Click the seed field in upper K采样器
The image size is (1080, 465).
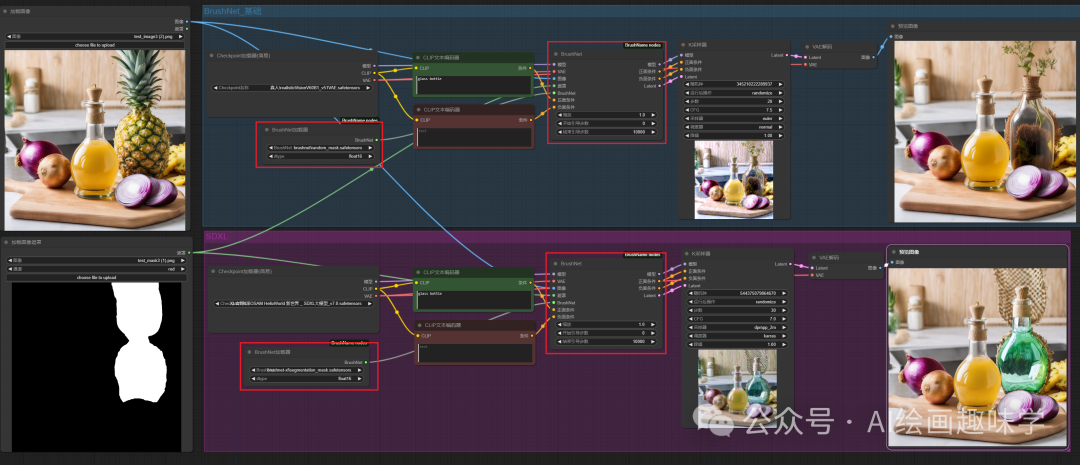click(734, 83)
